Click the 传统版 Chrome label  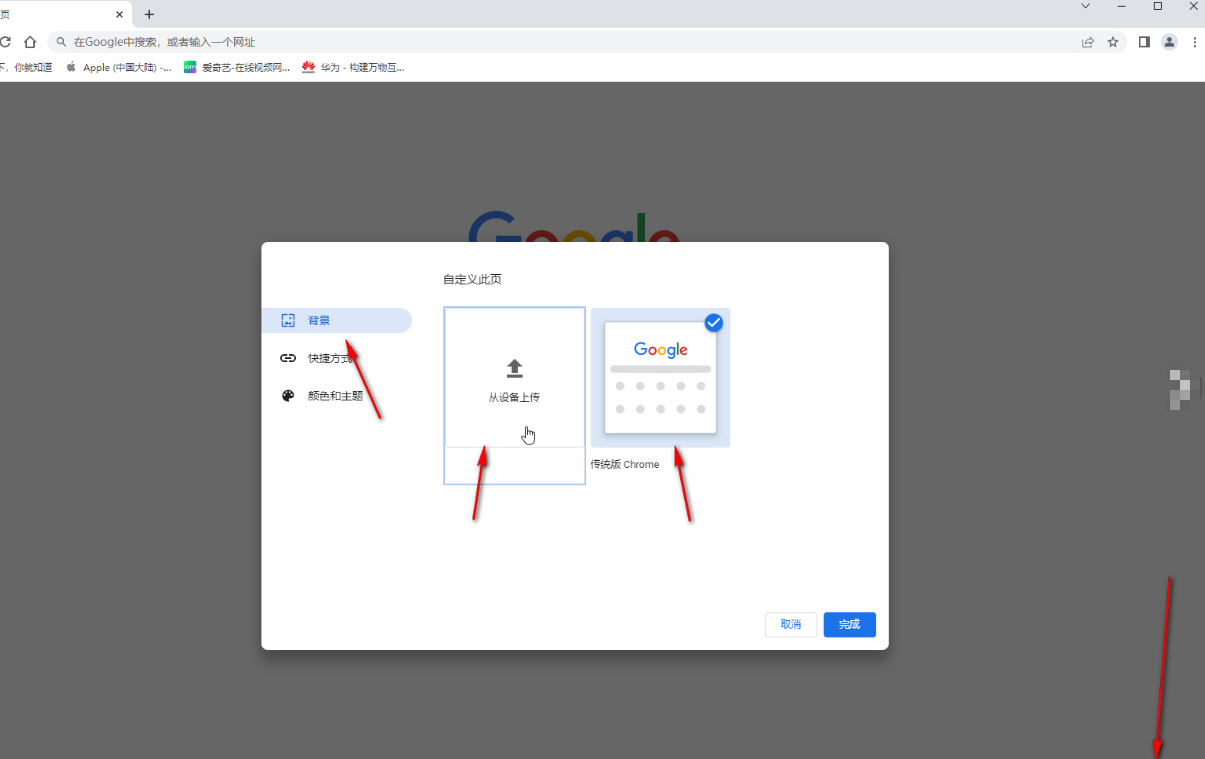click(x=625, y=464)
